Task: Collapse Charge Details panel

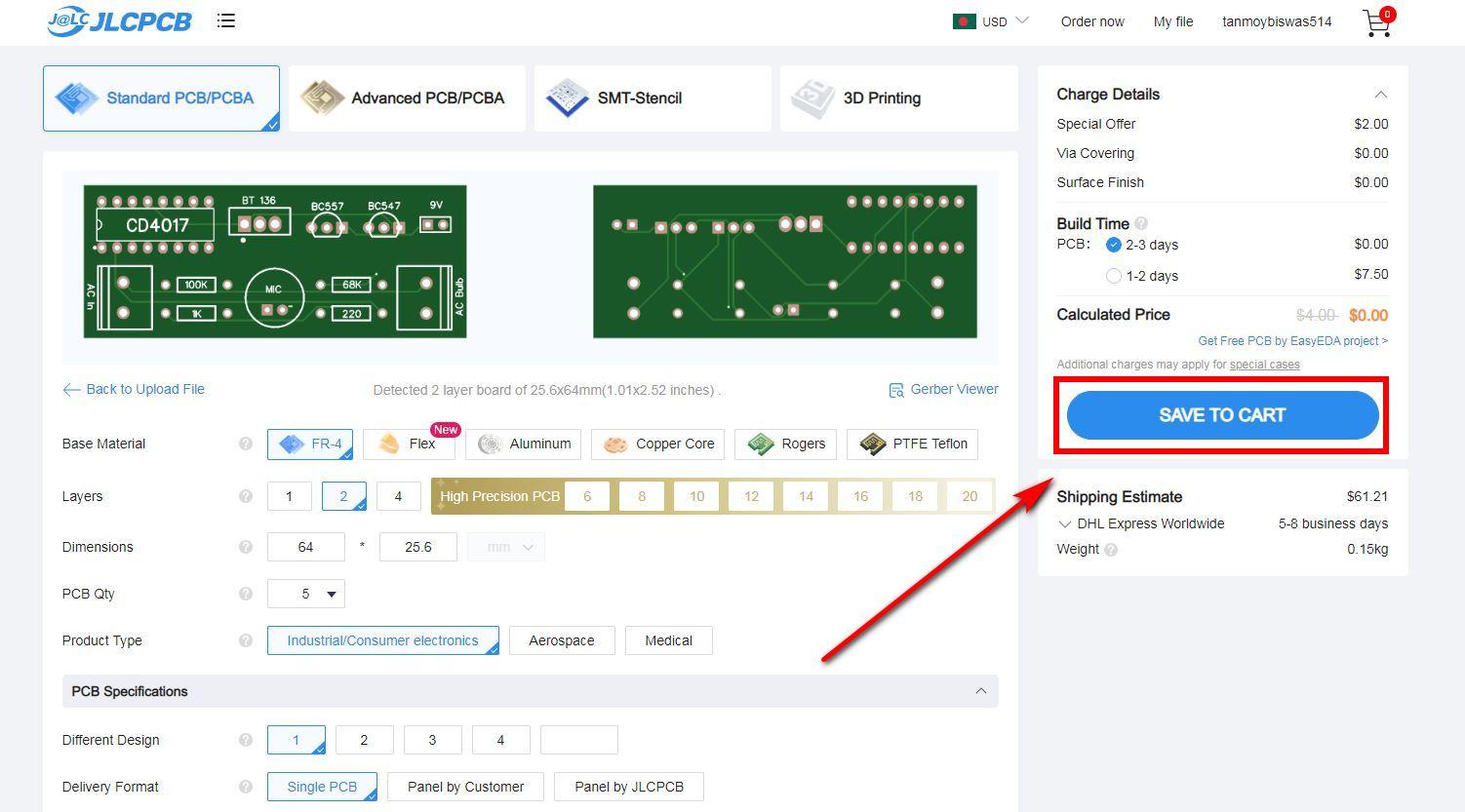Action: coord(1380,95)
